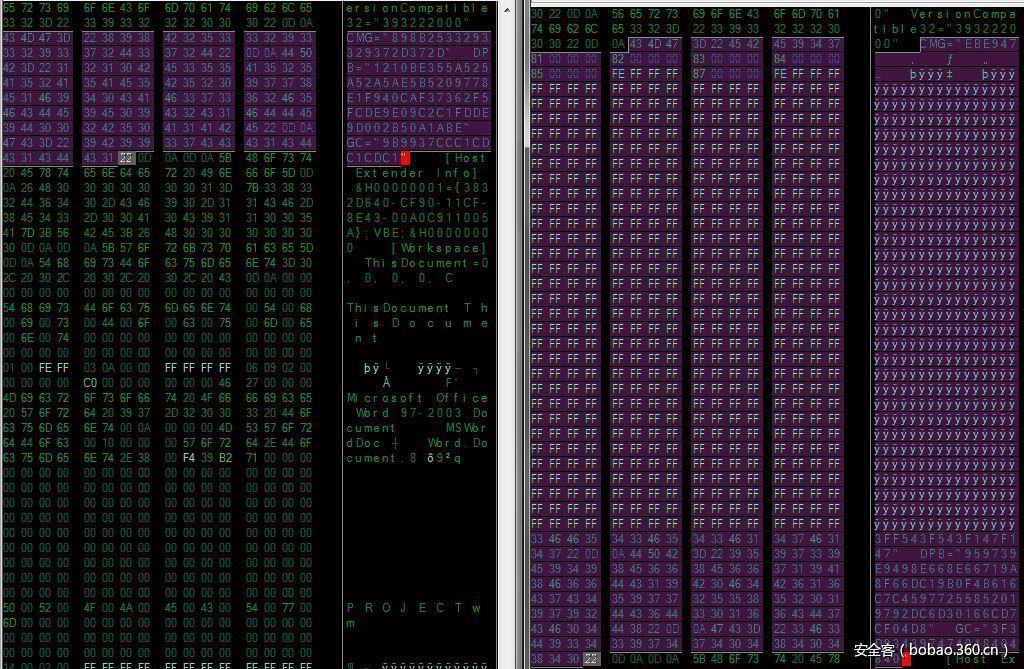Click 'CMG="EBE947' in right ASCII column
Screen dimensions: 1024x669
(x=968, y=44)
